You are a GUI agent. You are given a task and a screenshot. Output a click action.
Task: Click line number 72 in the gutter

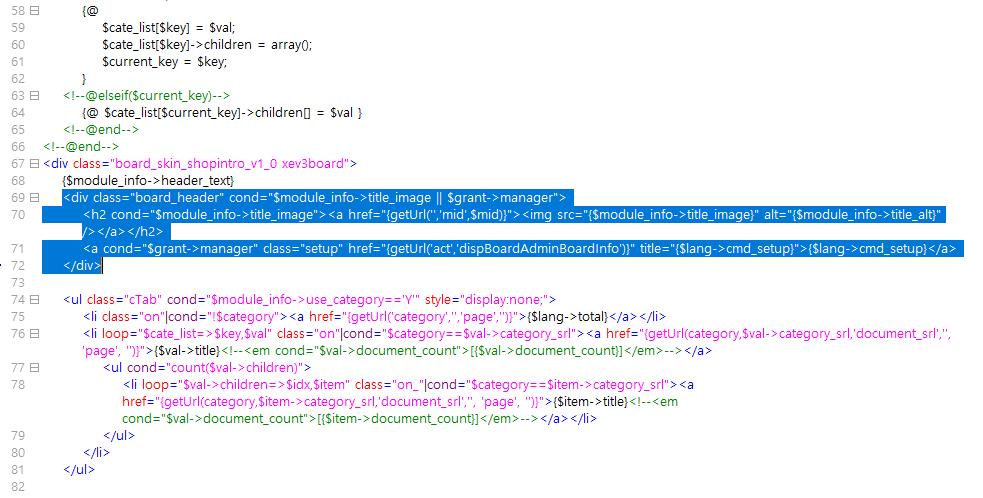[18, 265]
